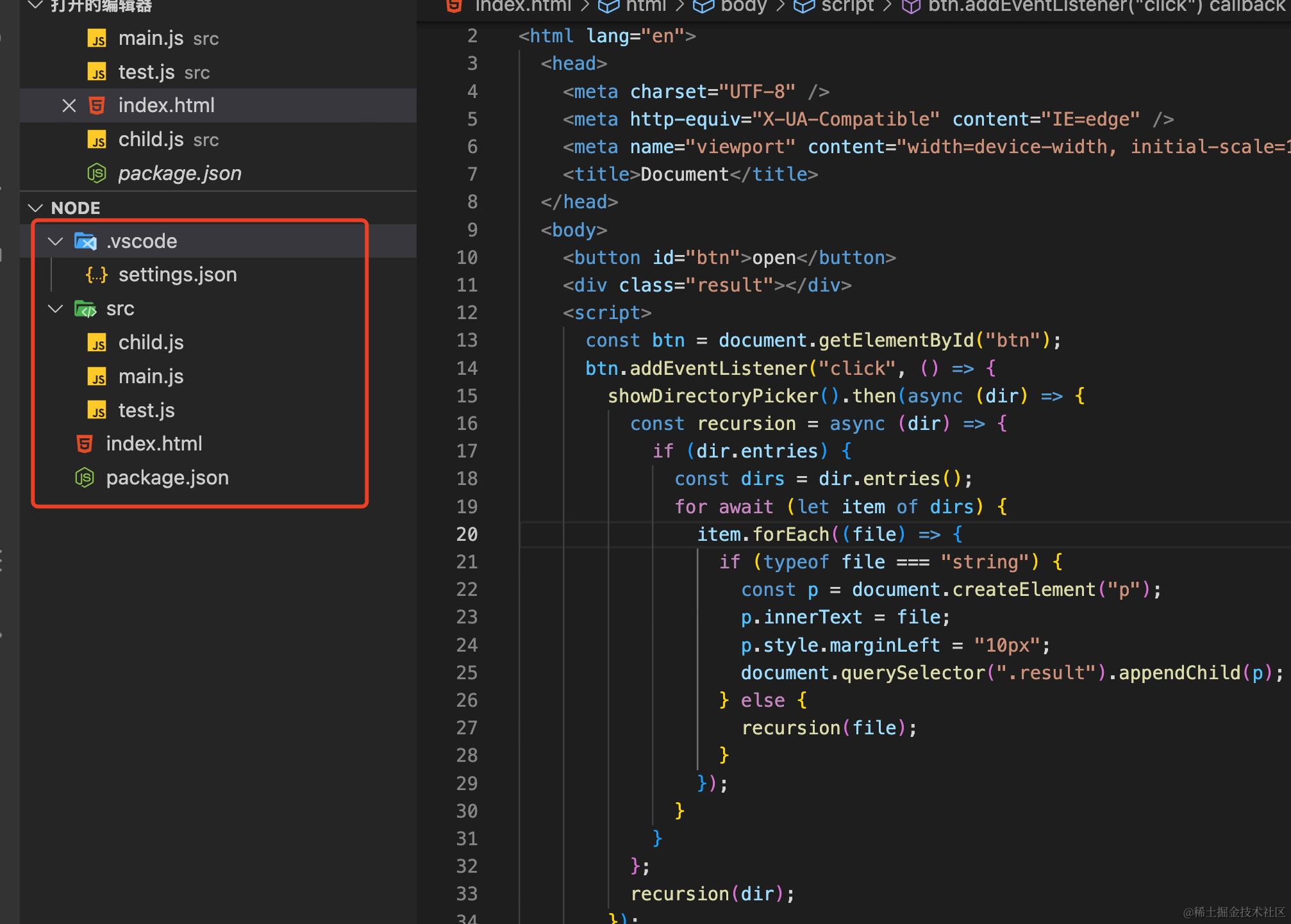Click the green src folder icon
1291x924 pixels.
(x=85, y=309)
